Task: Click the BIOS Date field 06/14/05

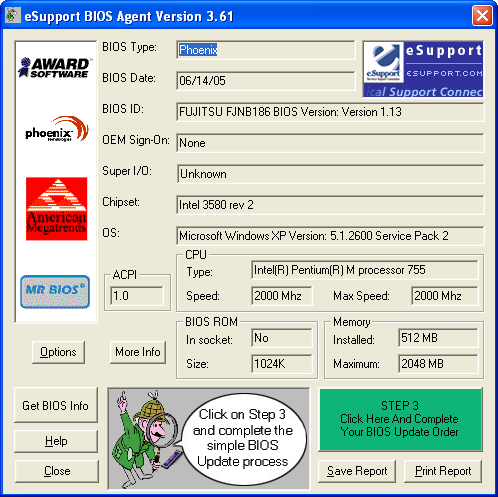Action: 266,81
